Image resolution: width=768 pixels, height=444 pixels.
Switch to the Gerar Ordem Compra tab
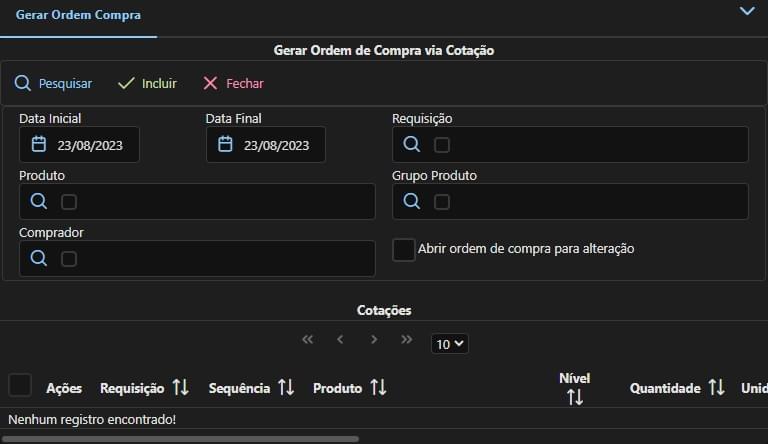[x=78, y=16]
